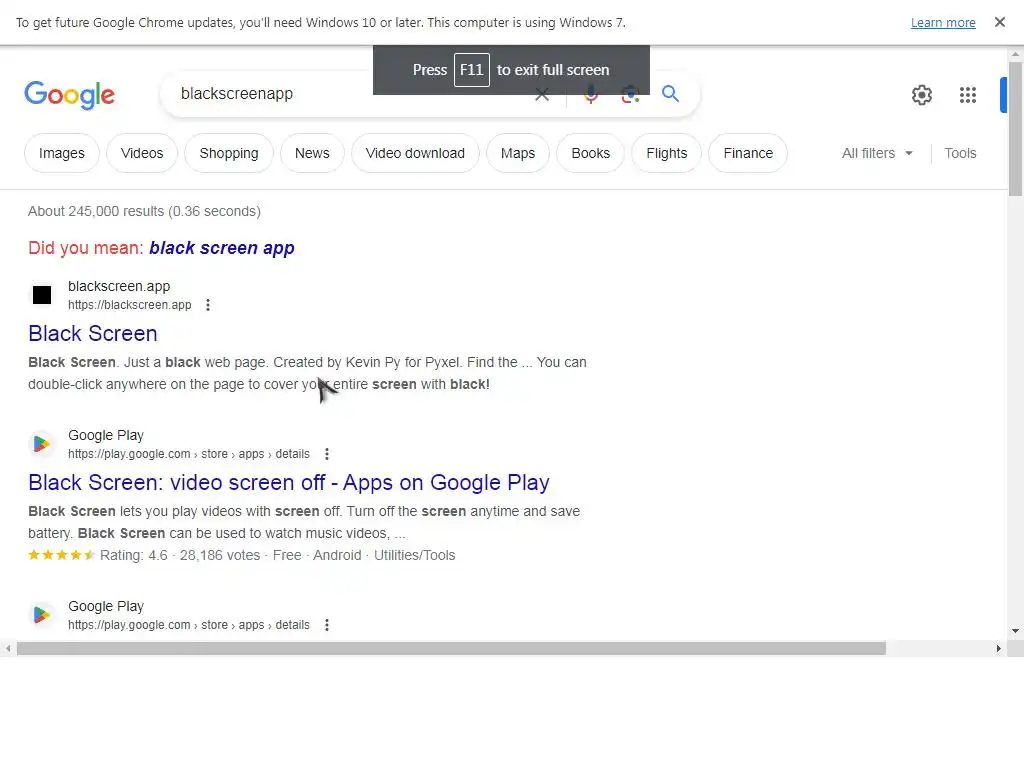This screenshot has height=768, width=1024.
Task: Open the Black Screen result title
Action: pyautogui.click(x=93, y=334)
